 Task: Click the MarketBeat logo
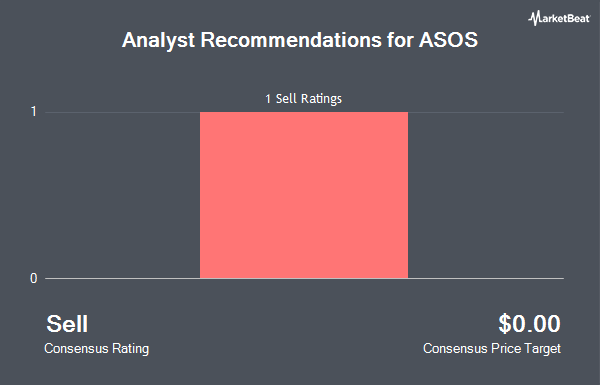(559, 18)
